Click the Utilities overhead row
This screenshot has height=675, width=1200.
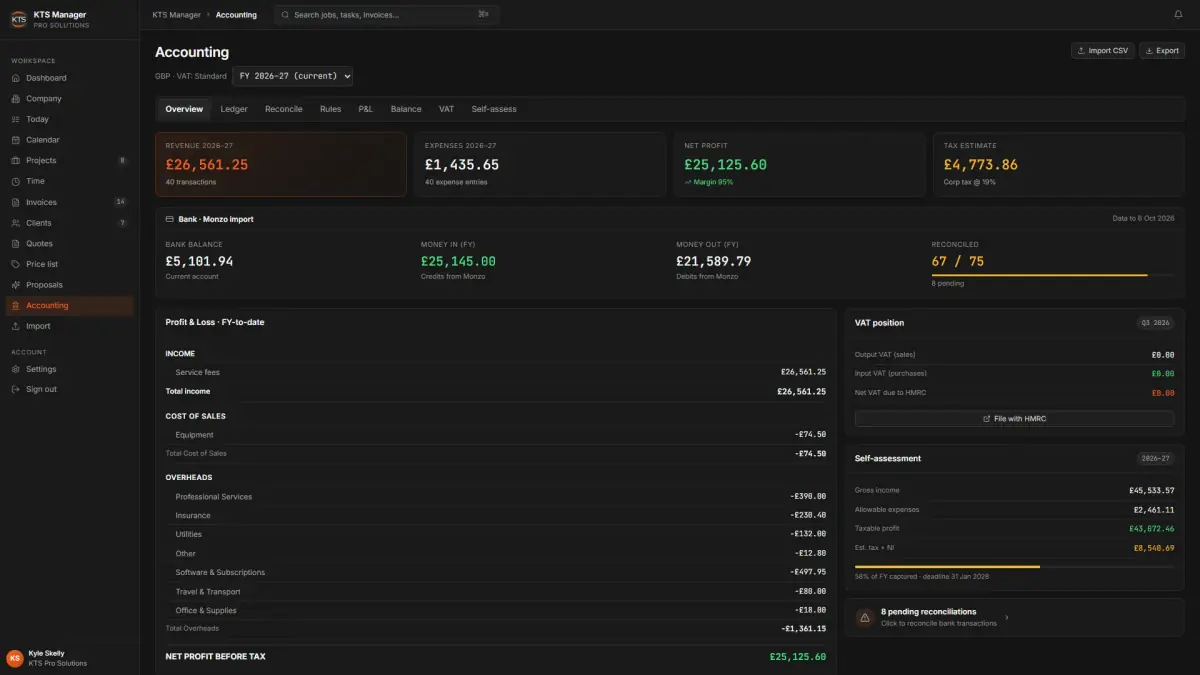[496, 534]
